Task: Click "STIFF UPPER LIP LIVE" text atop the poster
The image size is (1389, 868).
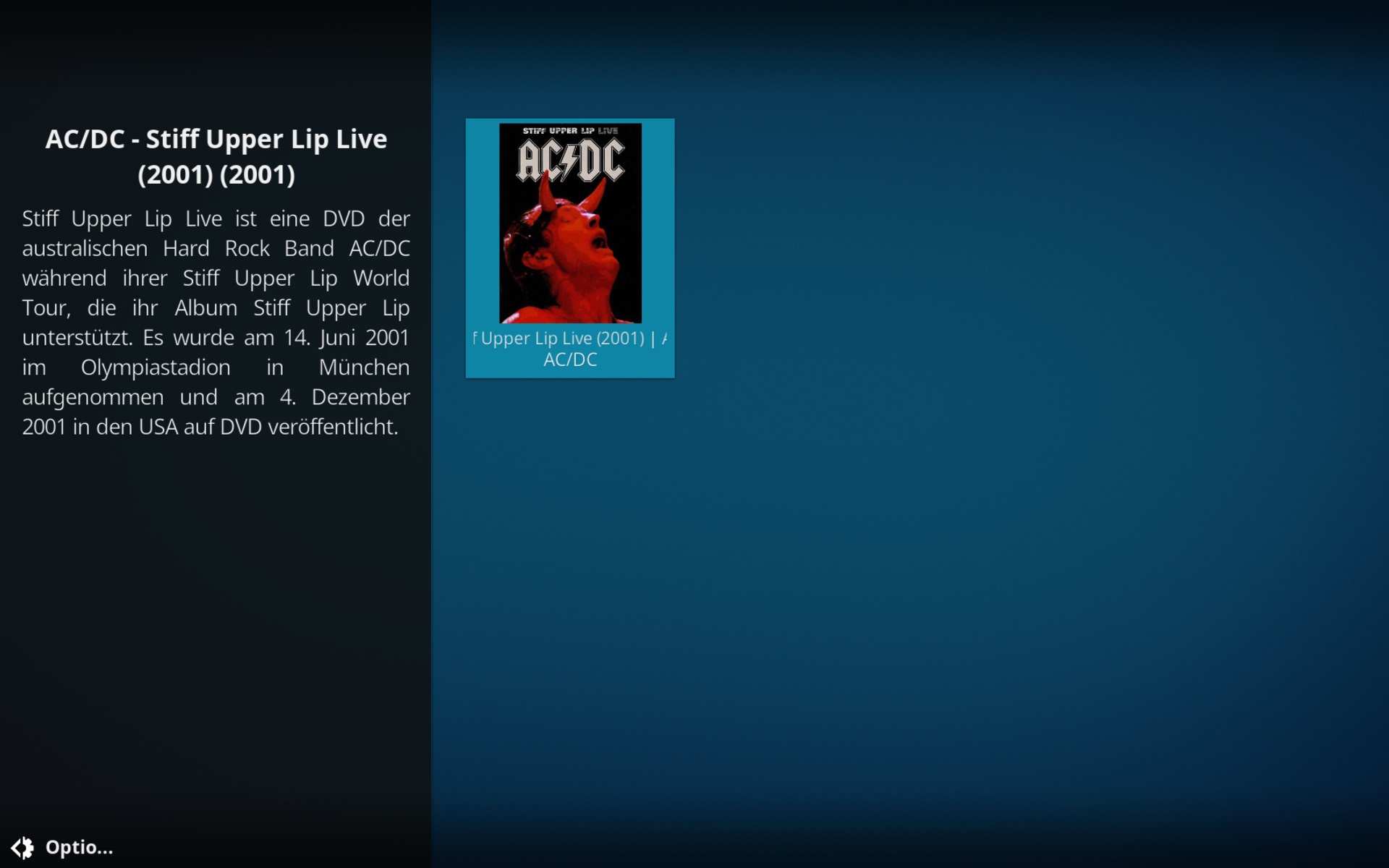Action: pyautogui.click(x=570, y=131)
